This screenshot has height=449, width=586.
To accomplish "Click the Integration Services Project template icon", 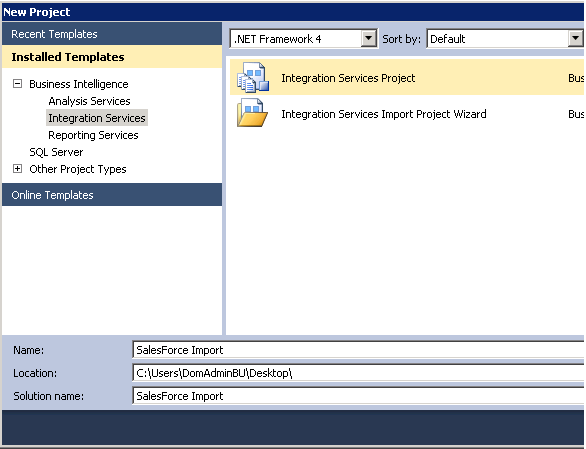I will pos(253,77).
